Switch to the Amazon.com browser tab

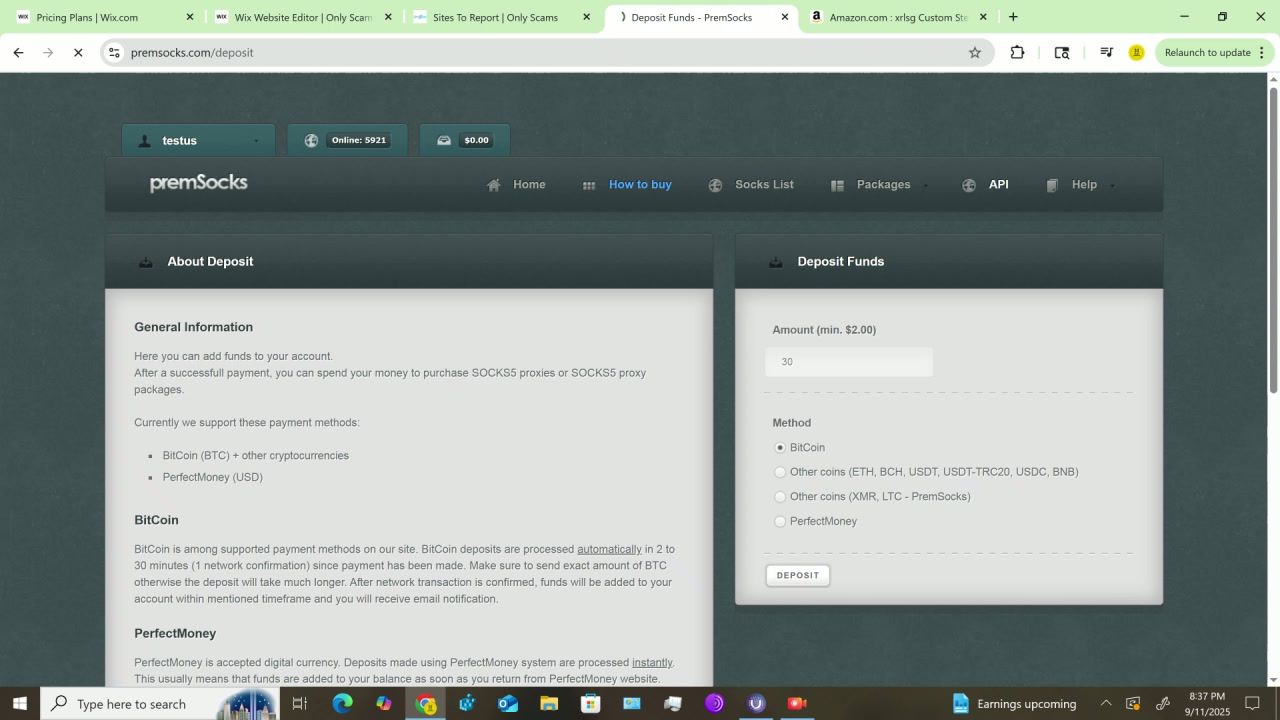pos(899,17)
